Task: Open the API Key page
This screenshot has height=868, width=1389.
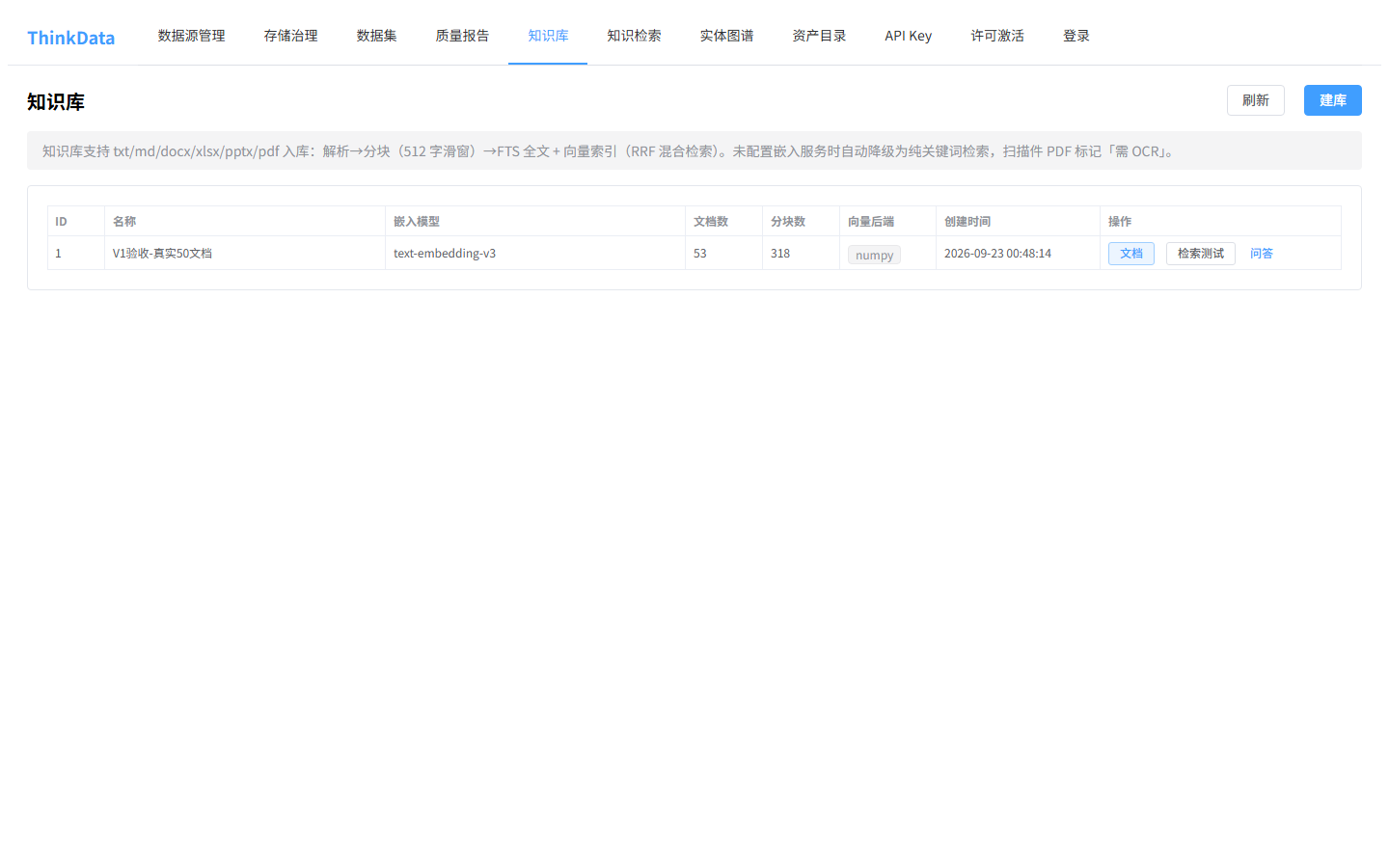Action: point(908,36)
